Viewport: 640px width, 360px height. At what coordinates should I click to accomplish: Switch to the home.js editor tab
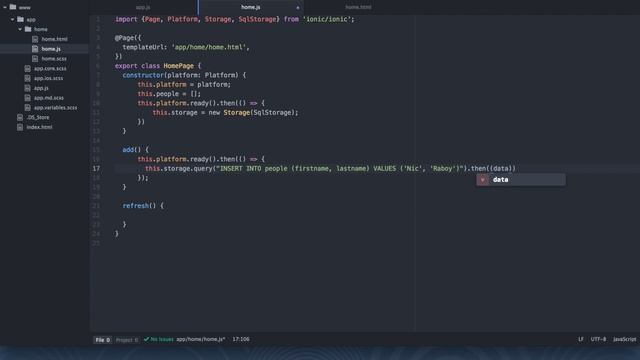point(251,7)
